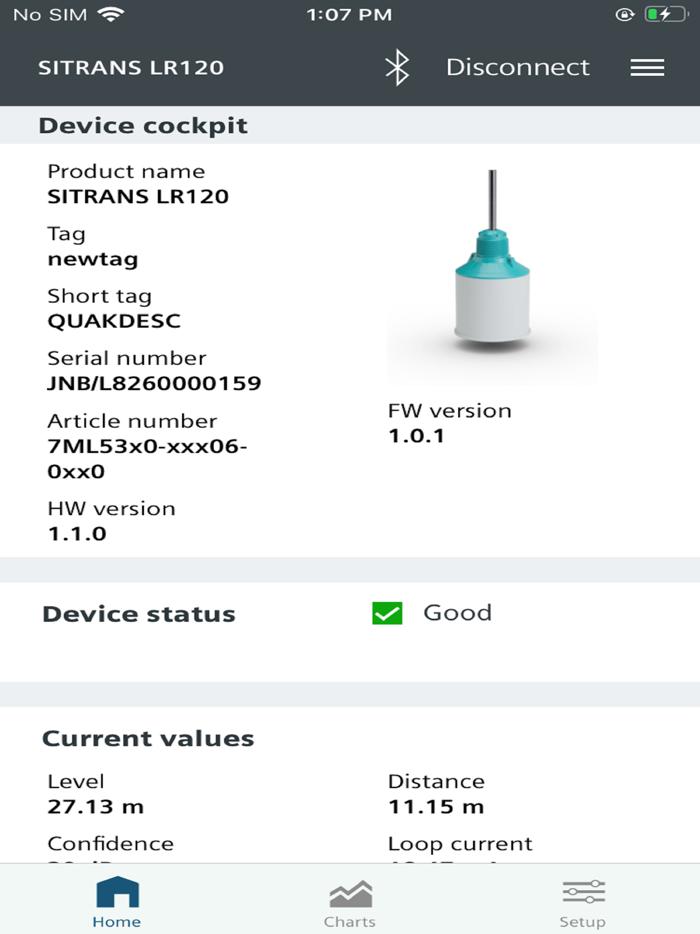
Task: Tap the 1:07 PM clock display
Action: pos(349,14)
